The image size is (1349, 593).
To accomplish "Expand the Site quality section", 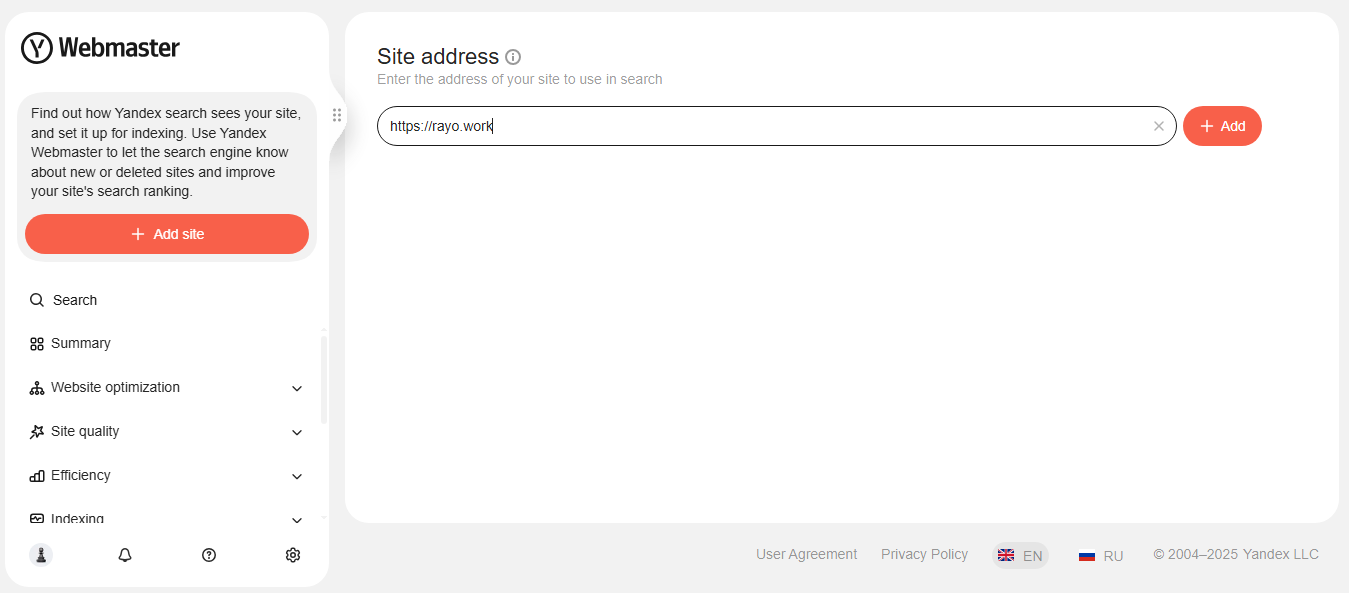I will point(296,432).
